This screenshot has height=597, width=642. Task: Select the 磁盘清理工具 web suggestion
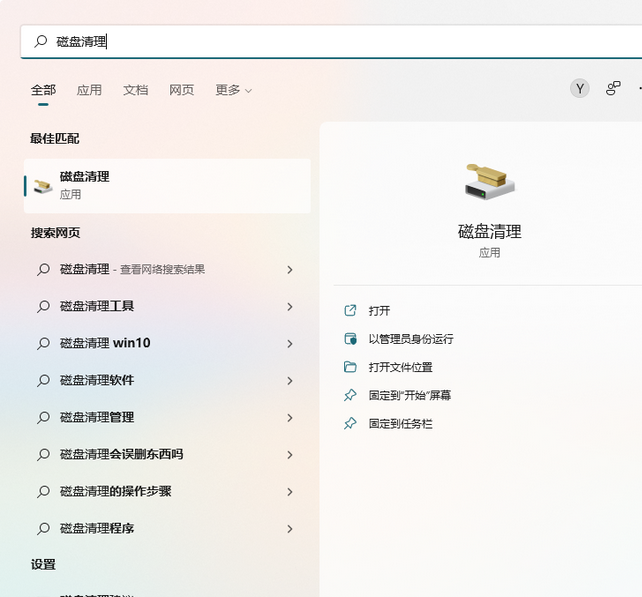coord(167,306)
